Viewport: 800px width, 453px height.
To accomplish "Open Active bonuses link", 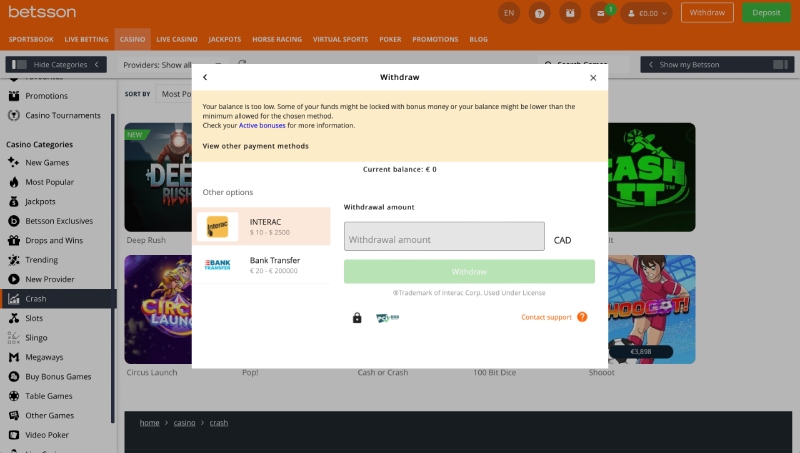I will pyautogui.click(x=262, y=125).
